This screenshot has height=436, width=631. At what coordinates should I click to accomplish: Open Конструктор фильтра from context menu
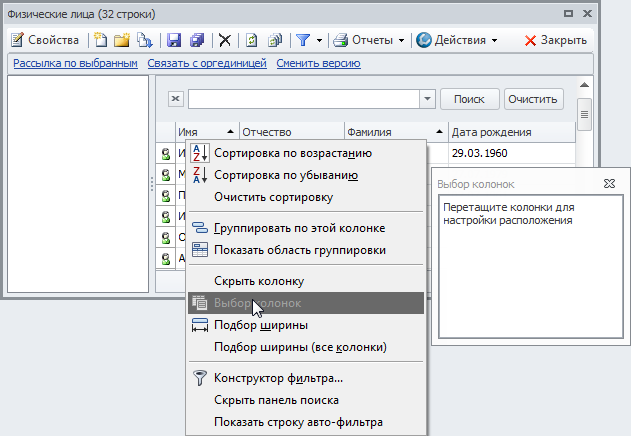[278, 378]
